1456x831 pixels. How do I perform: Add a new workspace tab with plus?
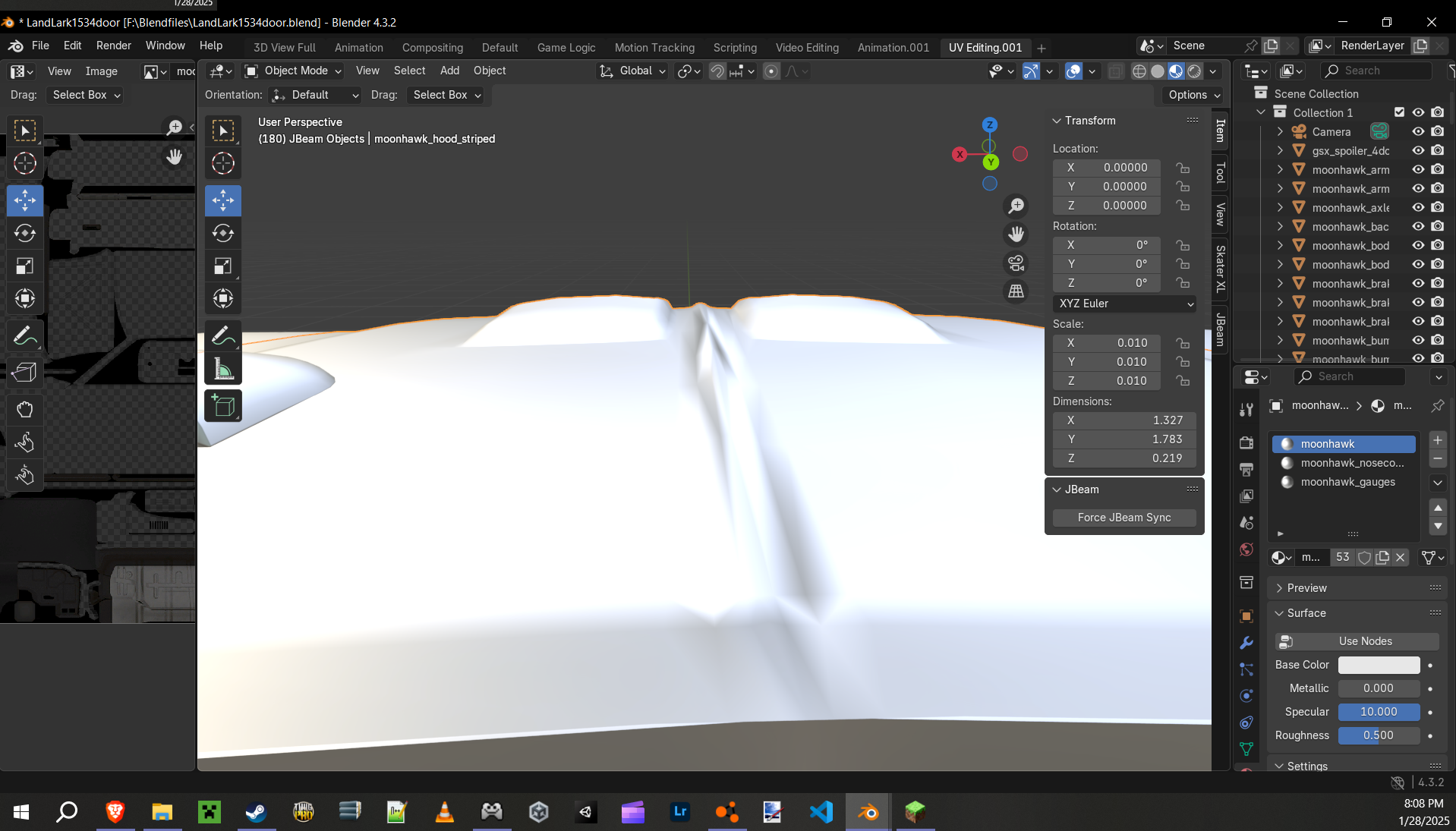tap(1042, 48)
